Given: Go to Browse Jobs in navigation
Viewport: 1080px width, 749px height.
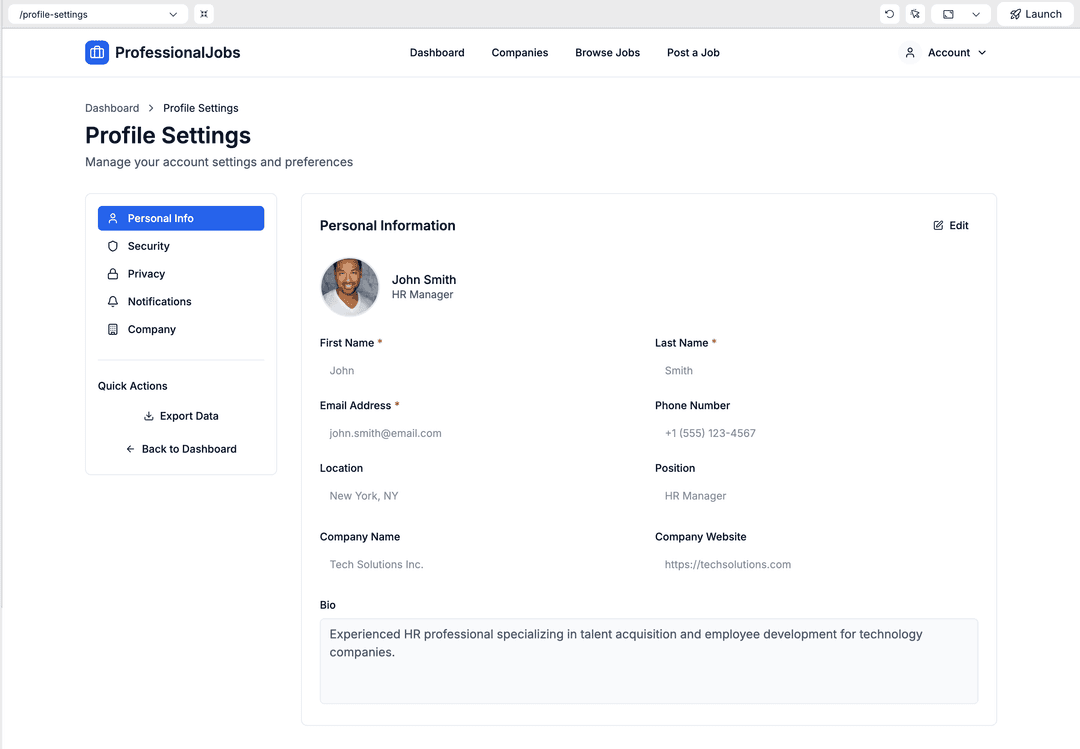Looking at the screenshot, I should point(607,53).
